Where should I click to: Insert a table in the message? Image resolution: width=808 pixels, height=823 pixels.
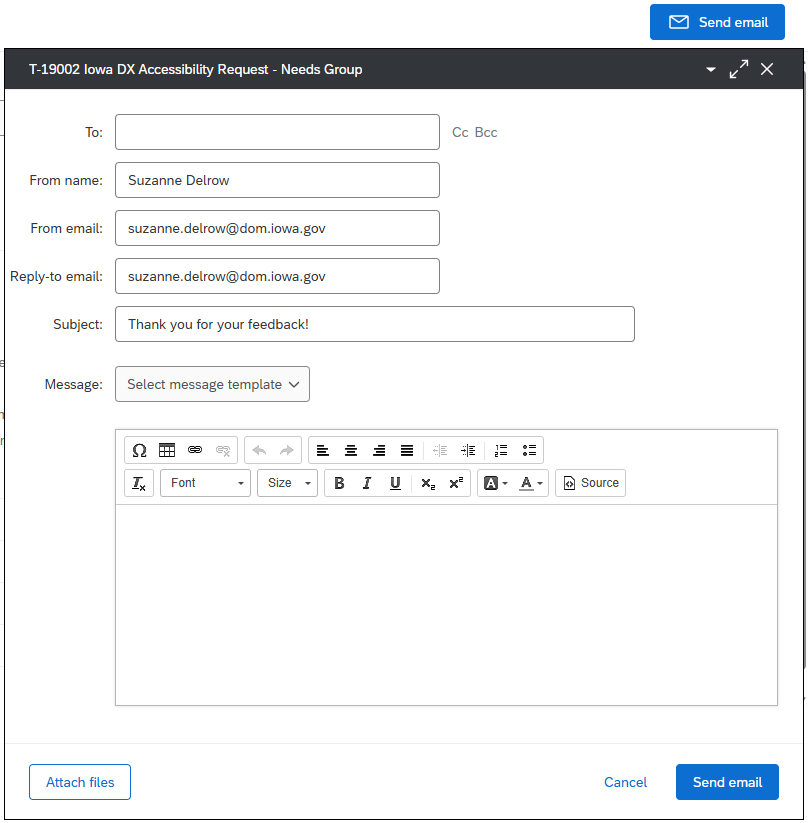(x=167, y=450)
